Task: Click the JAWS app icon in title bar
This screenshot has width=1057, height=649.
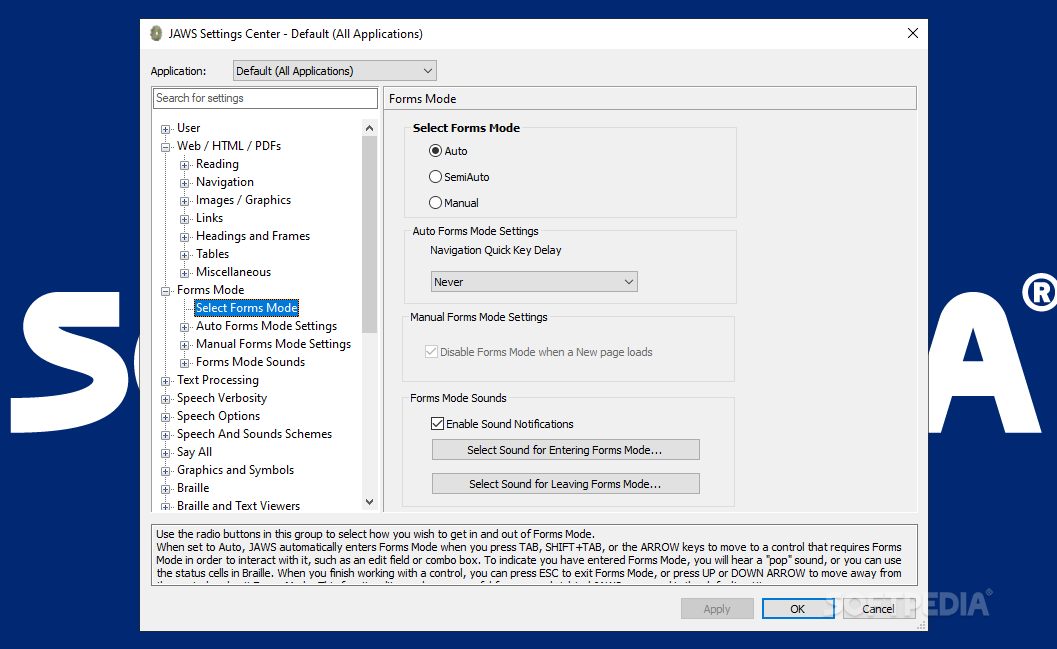Action: [156, 34]
